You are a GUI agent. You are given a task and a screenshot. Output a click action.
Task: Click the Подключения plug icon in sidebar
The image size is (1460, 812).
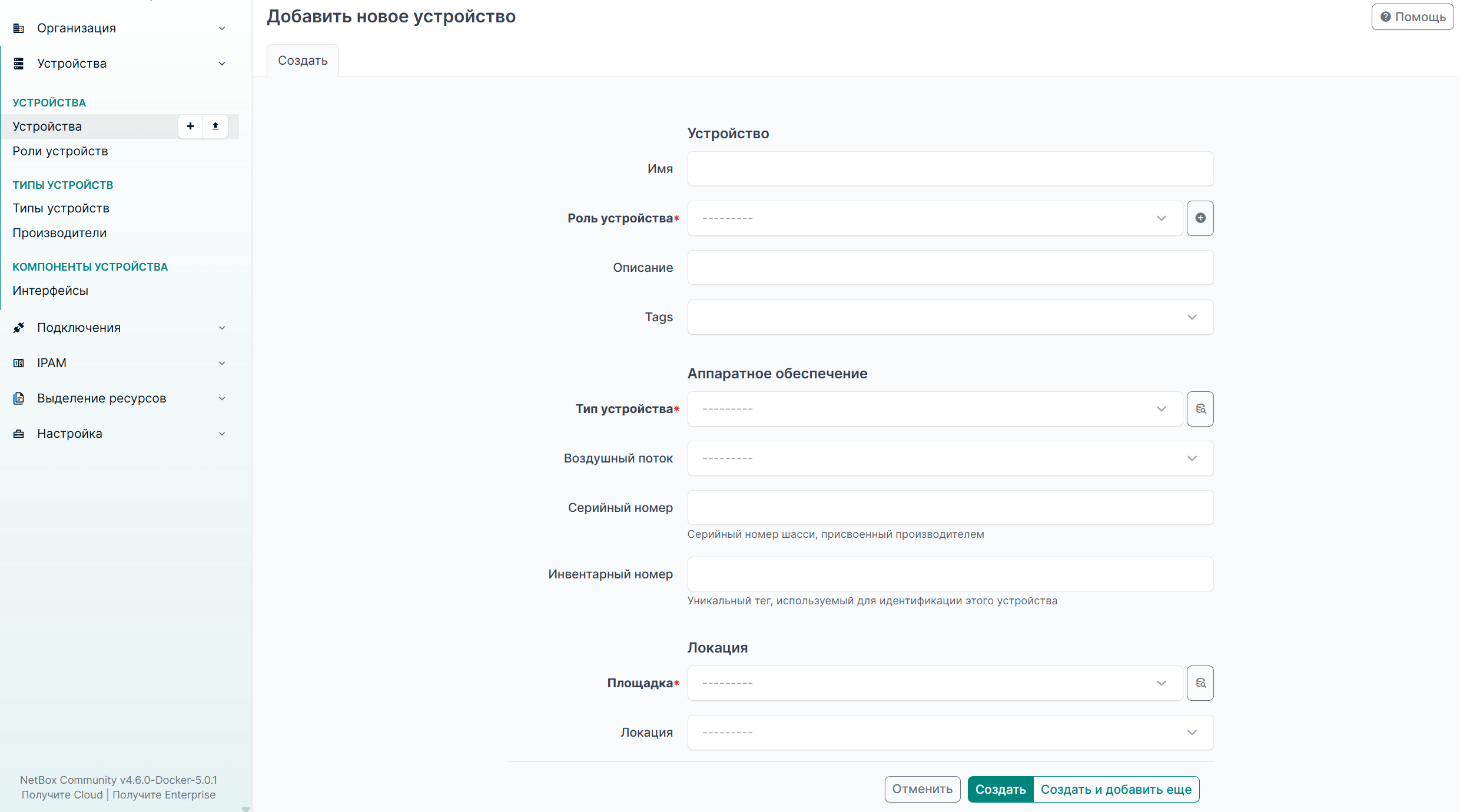click(x=19, y=328)
